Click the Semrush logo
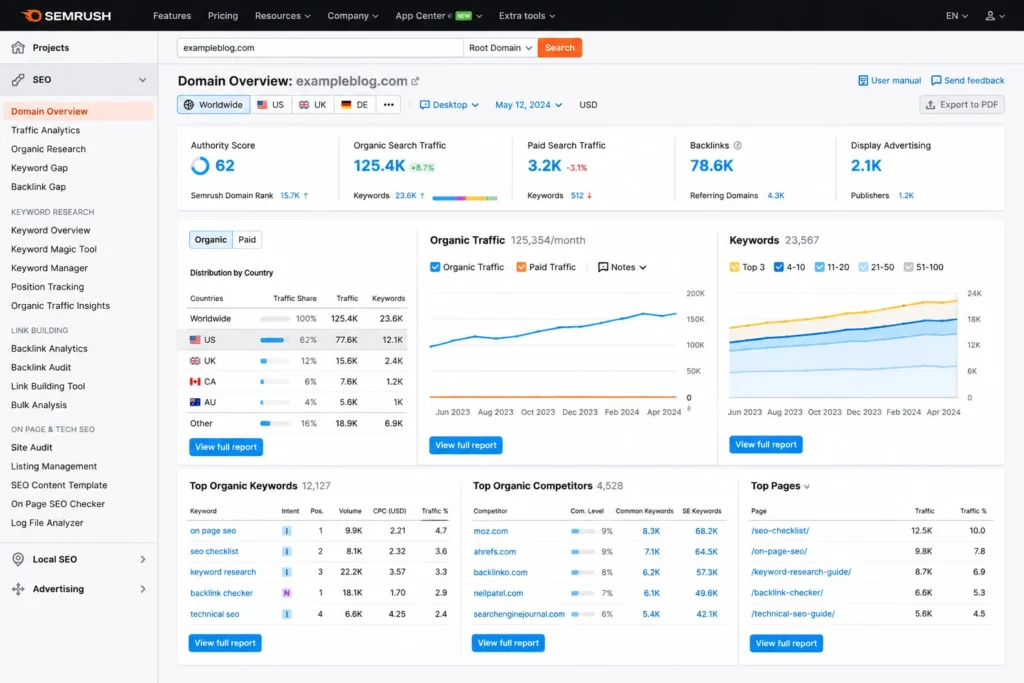 [x=66, y=16]
